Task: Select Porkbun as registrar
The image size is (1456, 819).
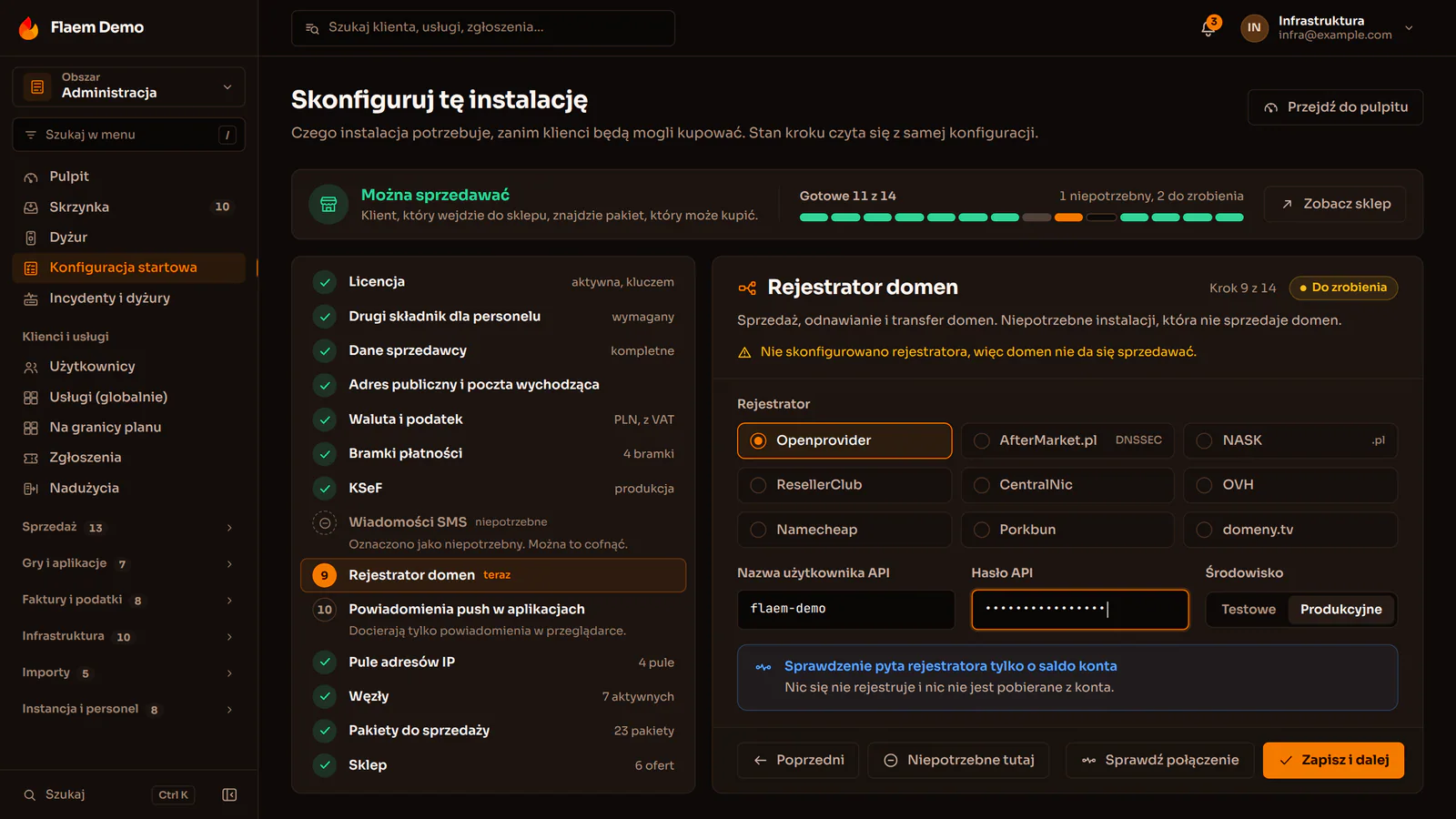Action: 1067,530
